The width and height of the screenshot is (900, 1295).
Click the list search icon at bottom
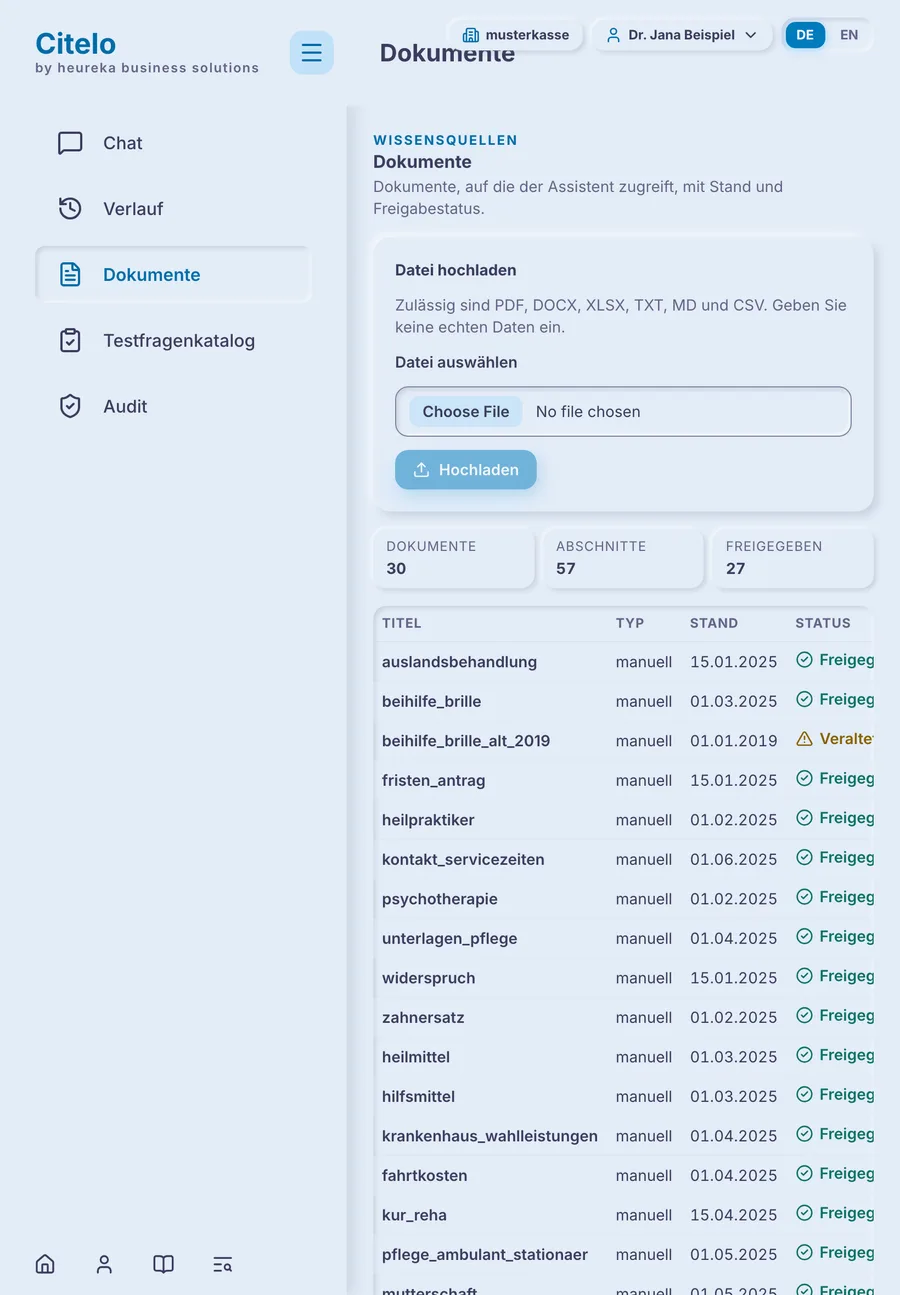tap(222, 1264)
